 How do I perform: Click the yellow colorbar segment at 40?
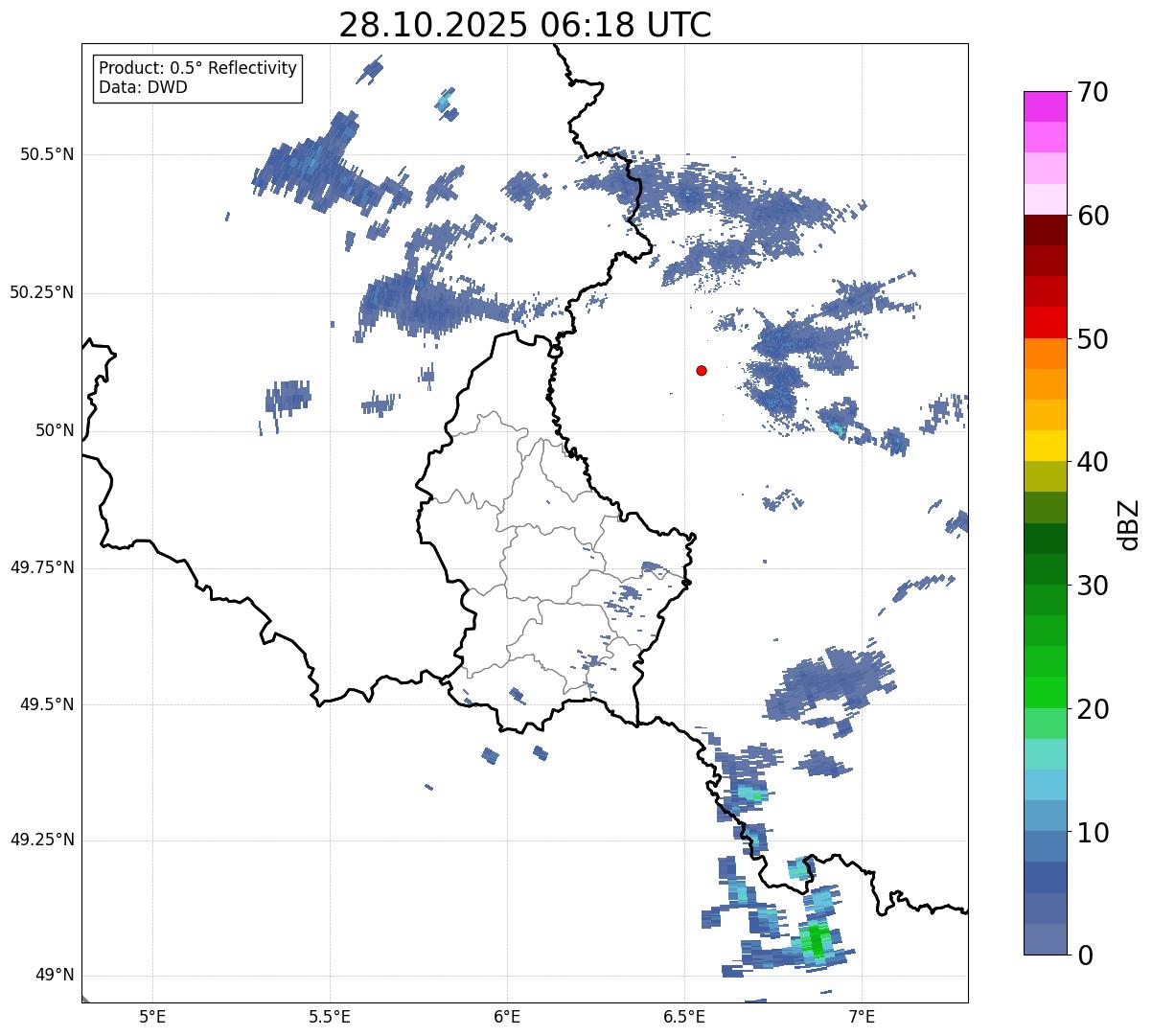(x=1046, y=446)
